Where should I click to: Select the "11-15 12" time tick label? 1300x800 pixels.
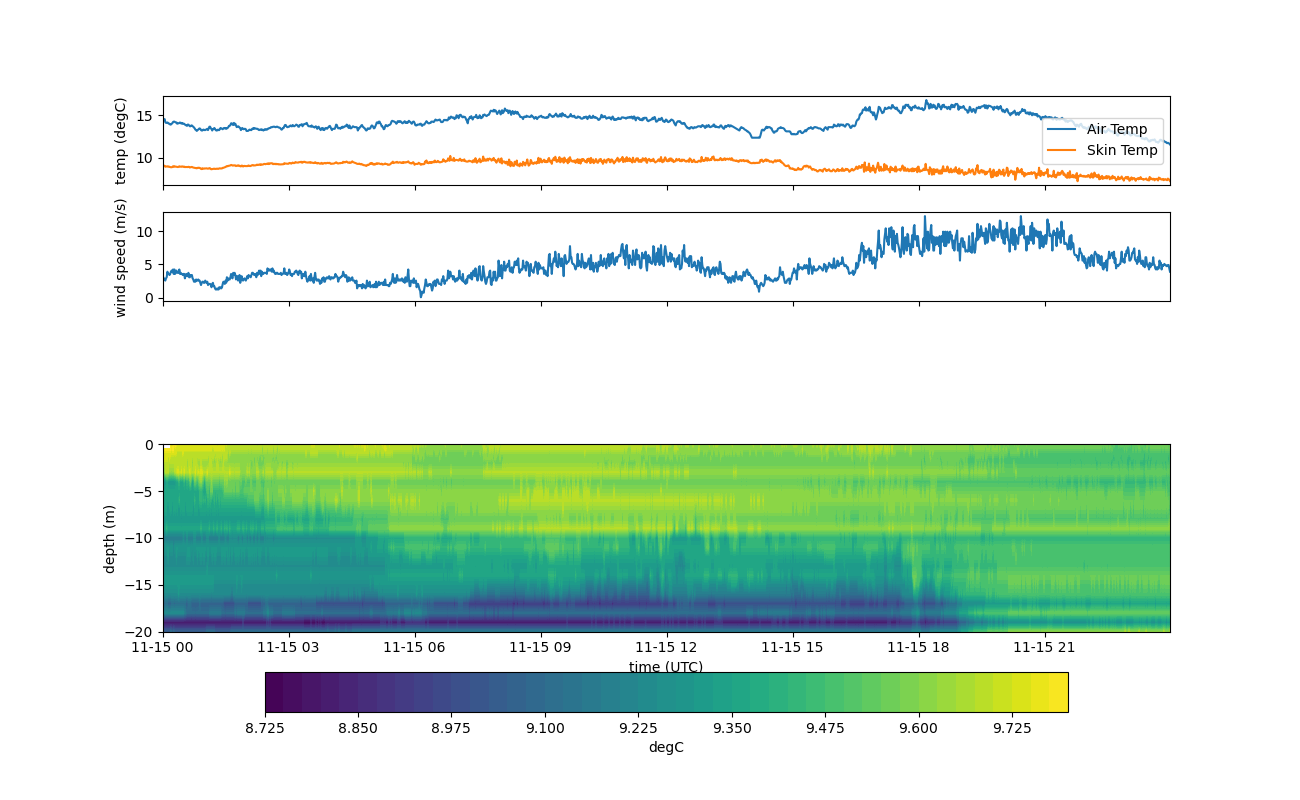pos(666,648)
